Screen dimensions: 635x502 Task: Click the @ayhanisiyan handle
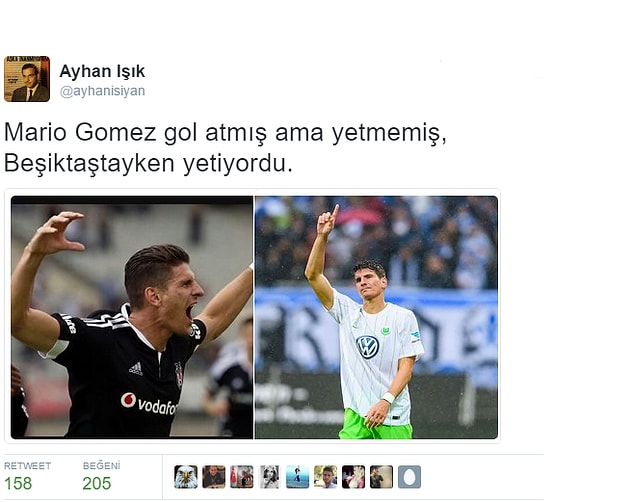click(x=102, y=91)
